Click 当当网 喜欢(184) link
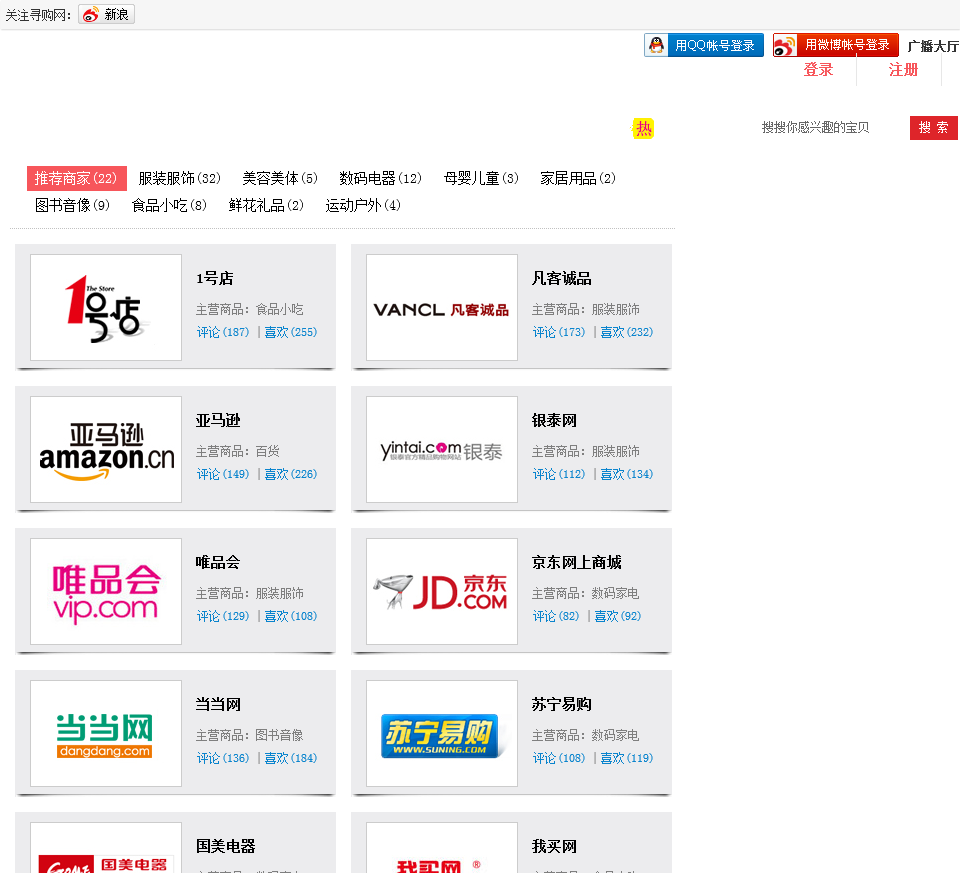 click(291, 759)
